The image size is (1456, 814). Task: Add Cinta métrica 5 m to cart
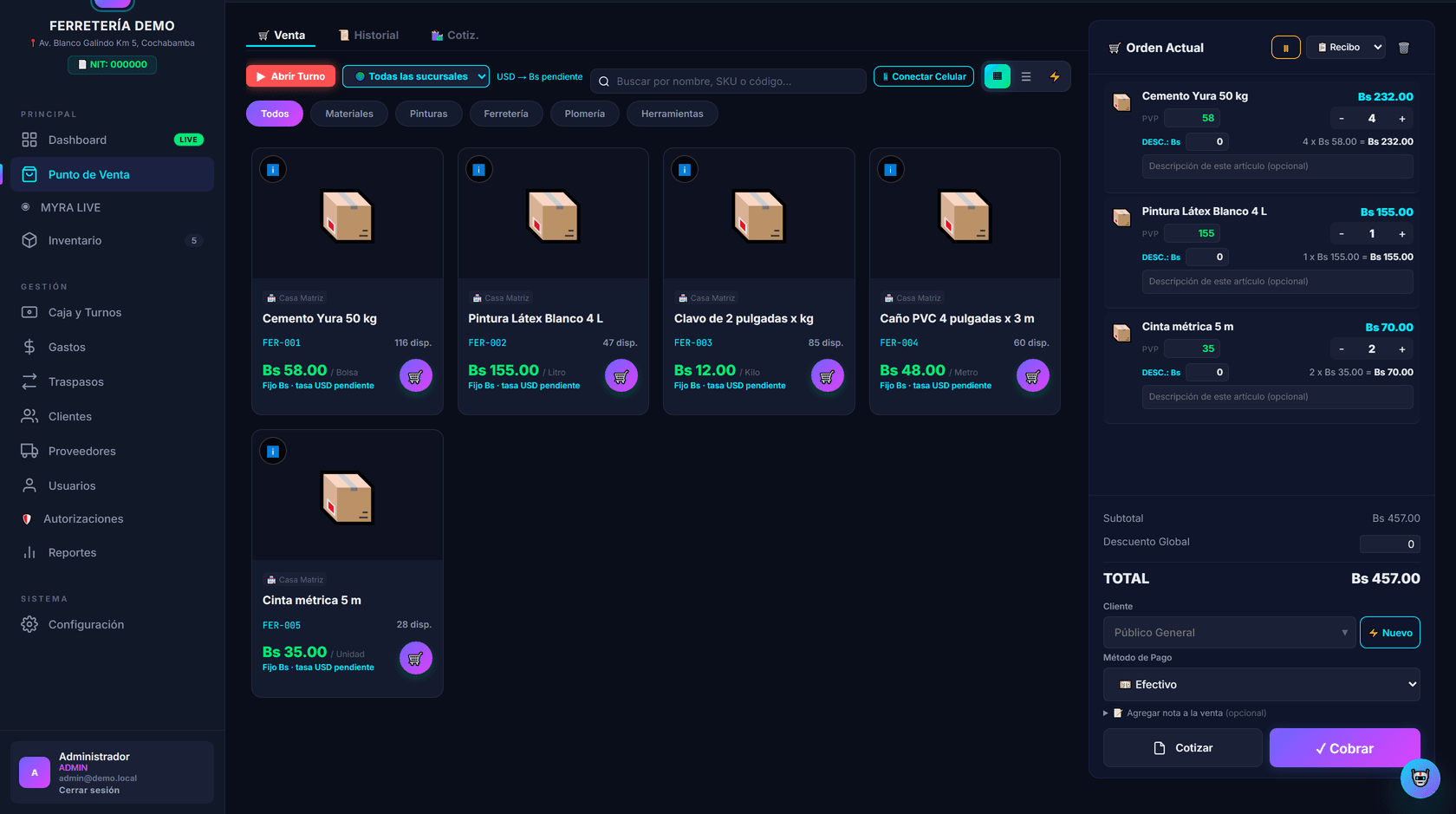click(416, 658)
